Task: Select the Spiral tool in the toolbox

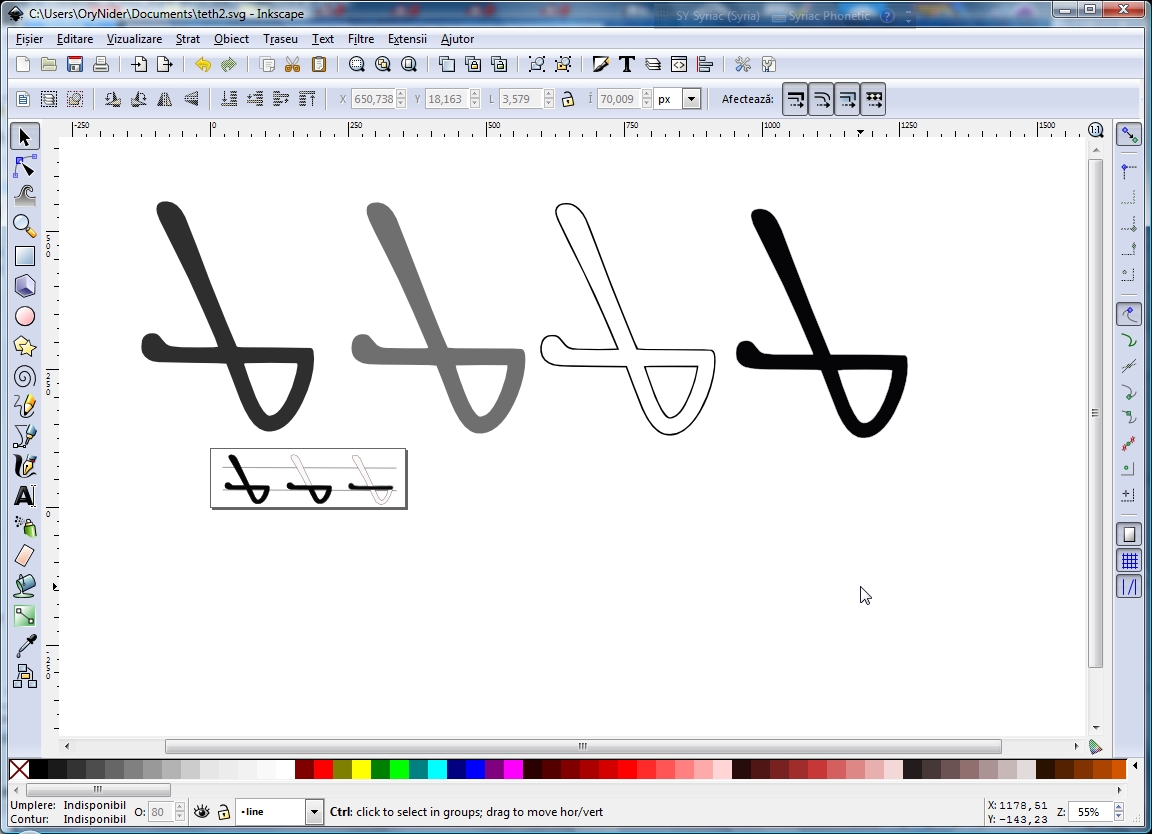Action: tap(25, 376)
